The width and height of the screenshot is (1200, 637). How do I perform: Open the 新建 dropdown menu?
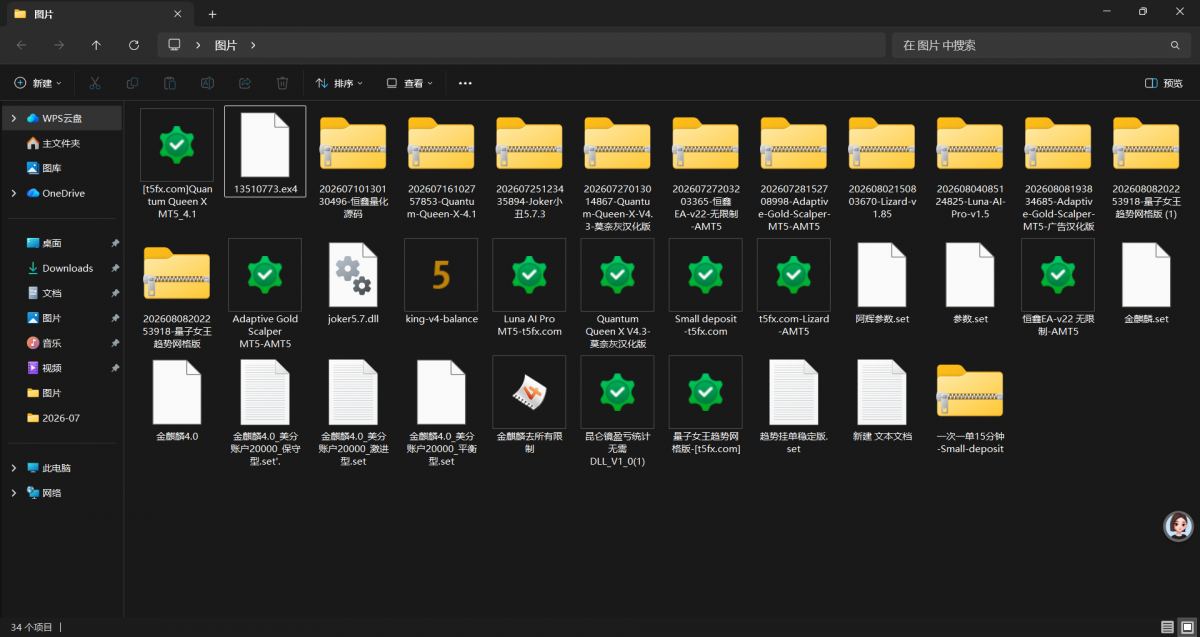pos(38,83)
